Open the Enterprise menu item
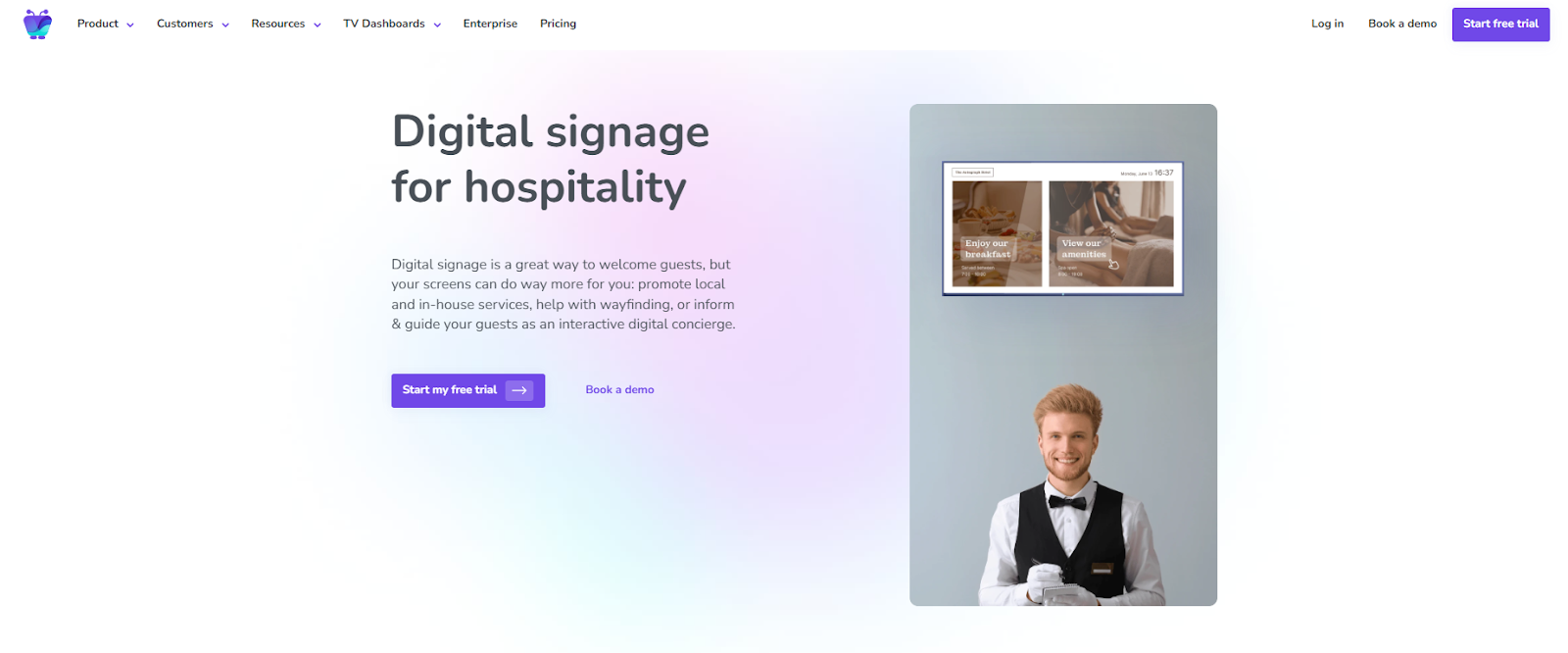The height and width of the screenshot is (653, 1568). point(490,24)
